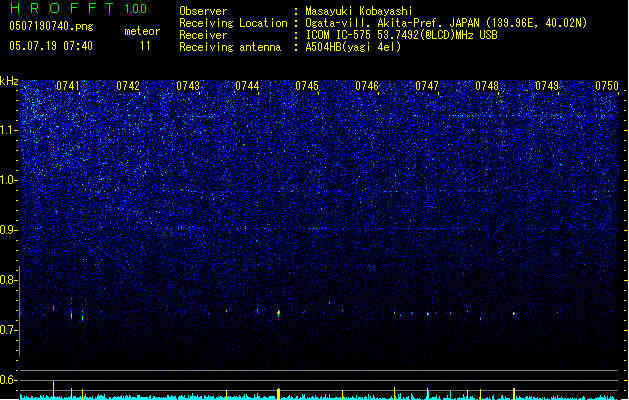This screenshot has width=629, height=400.
Task: Click the kHz axis unit label
Action: point(9,81)
